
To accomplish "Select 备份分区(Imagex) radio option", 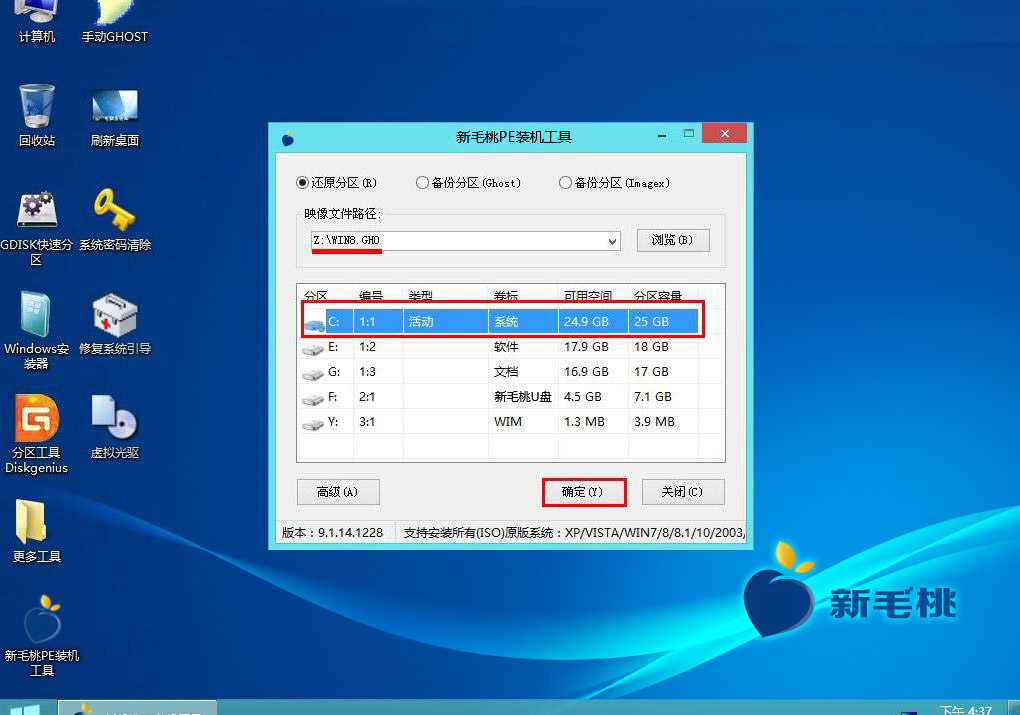I will (x=614, y=183).
